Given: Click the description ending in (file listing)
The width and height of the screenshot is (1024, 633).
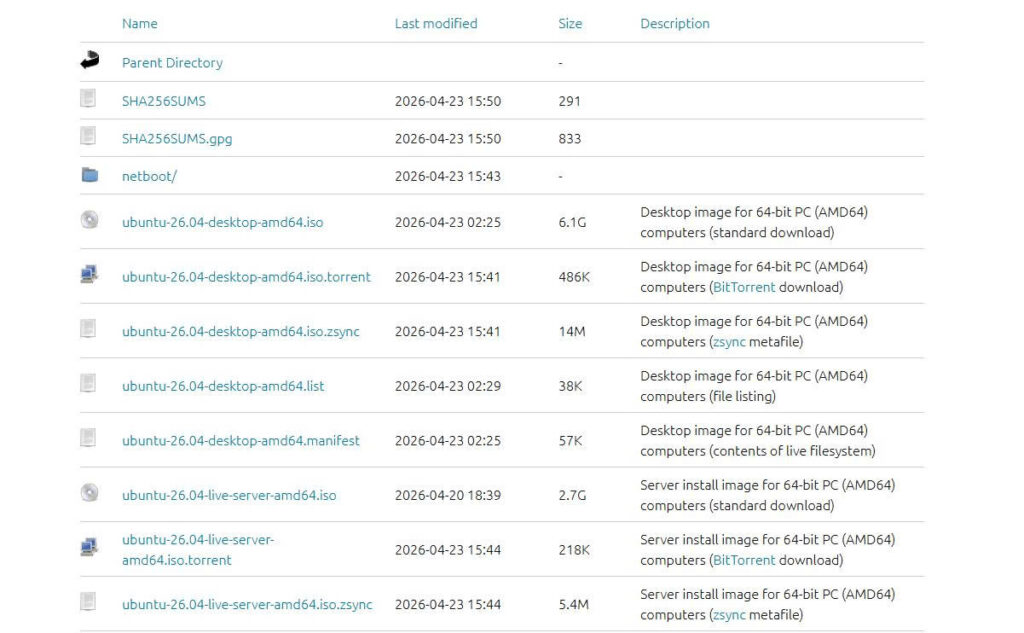Looking at the screenshot, I should 754,386.
